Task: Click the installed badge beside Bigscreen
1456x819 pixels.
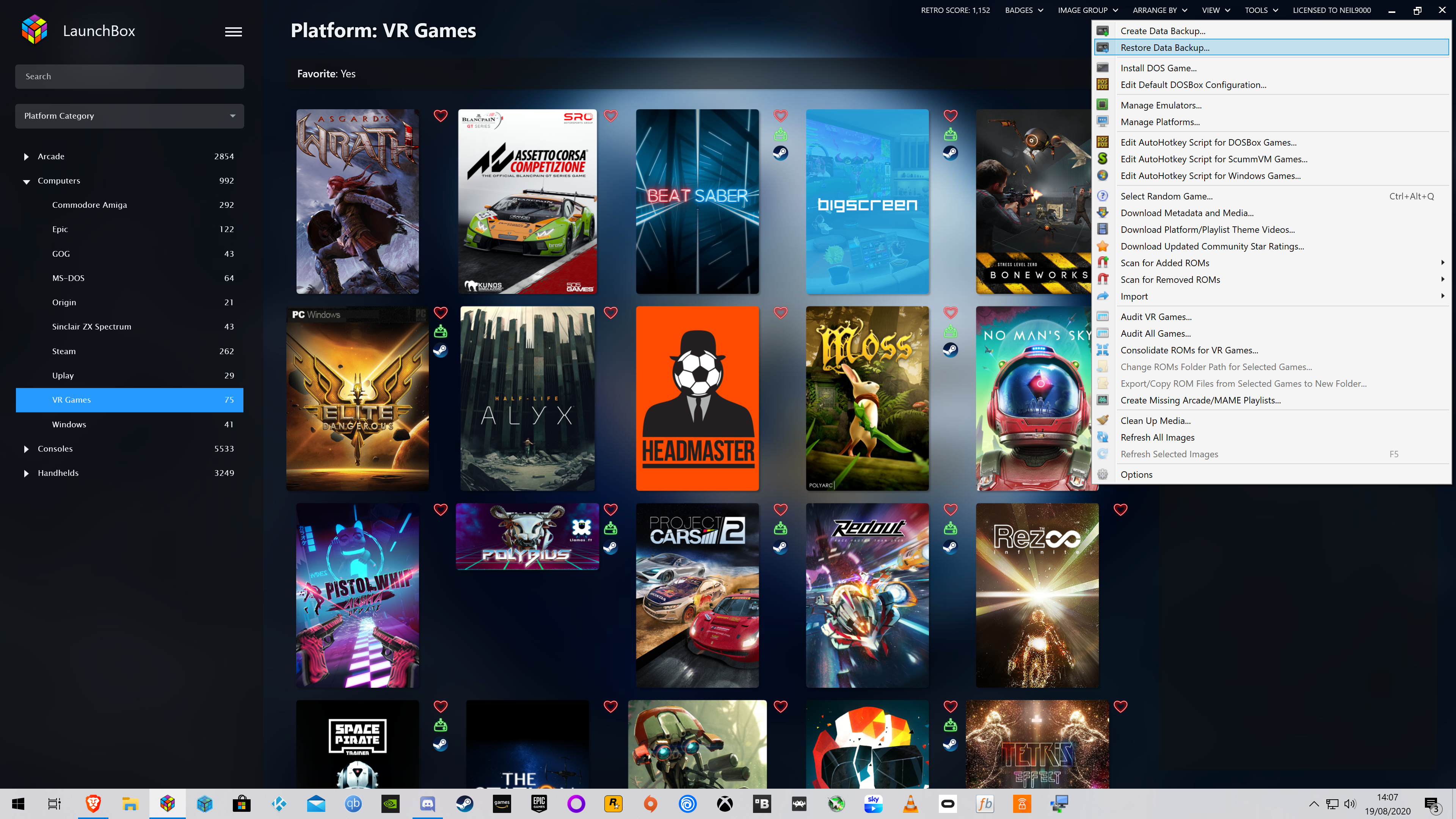Action: (x=951, y=135)
